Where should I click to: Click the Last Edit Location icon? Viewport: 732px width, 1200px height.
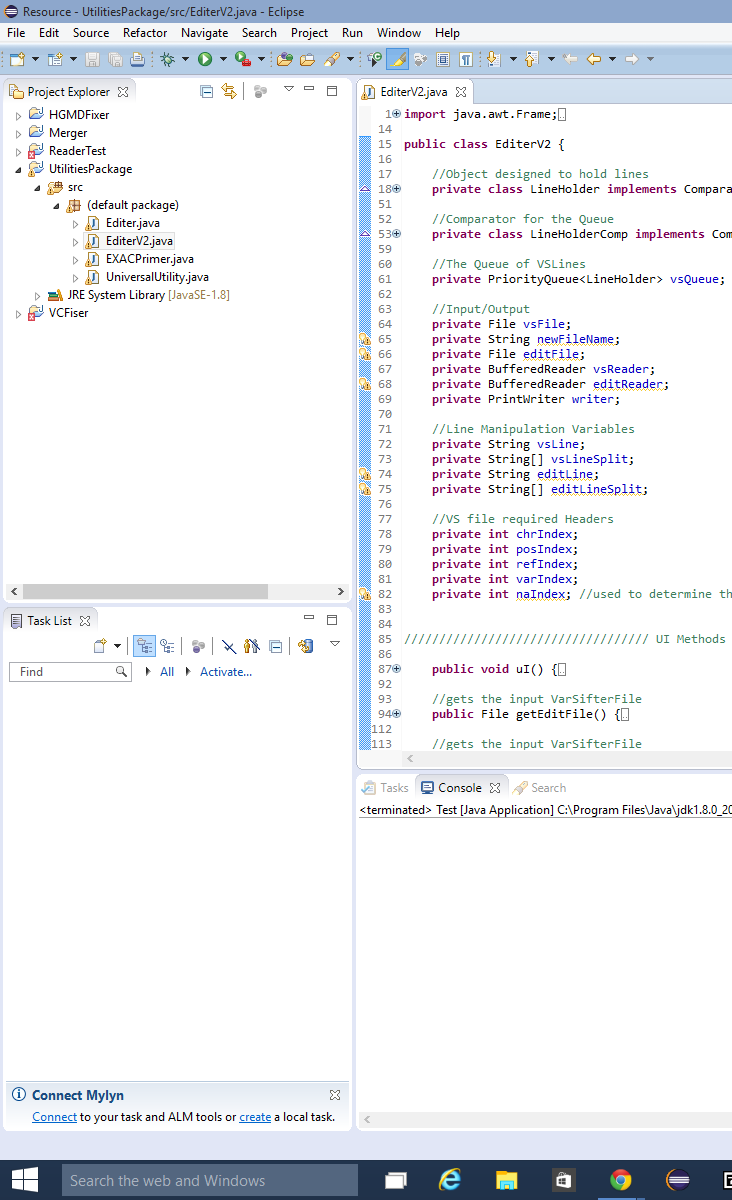pyautogui.click(x=569, y=59)
